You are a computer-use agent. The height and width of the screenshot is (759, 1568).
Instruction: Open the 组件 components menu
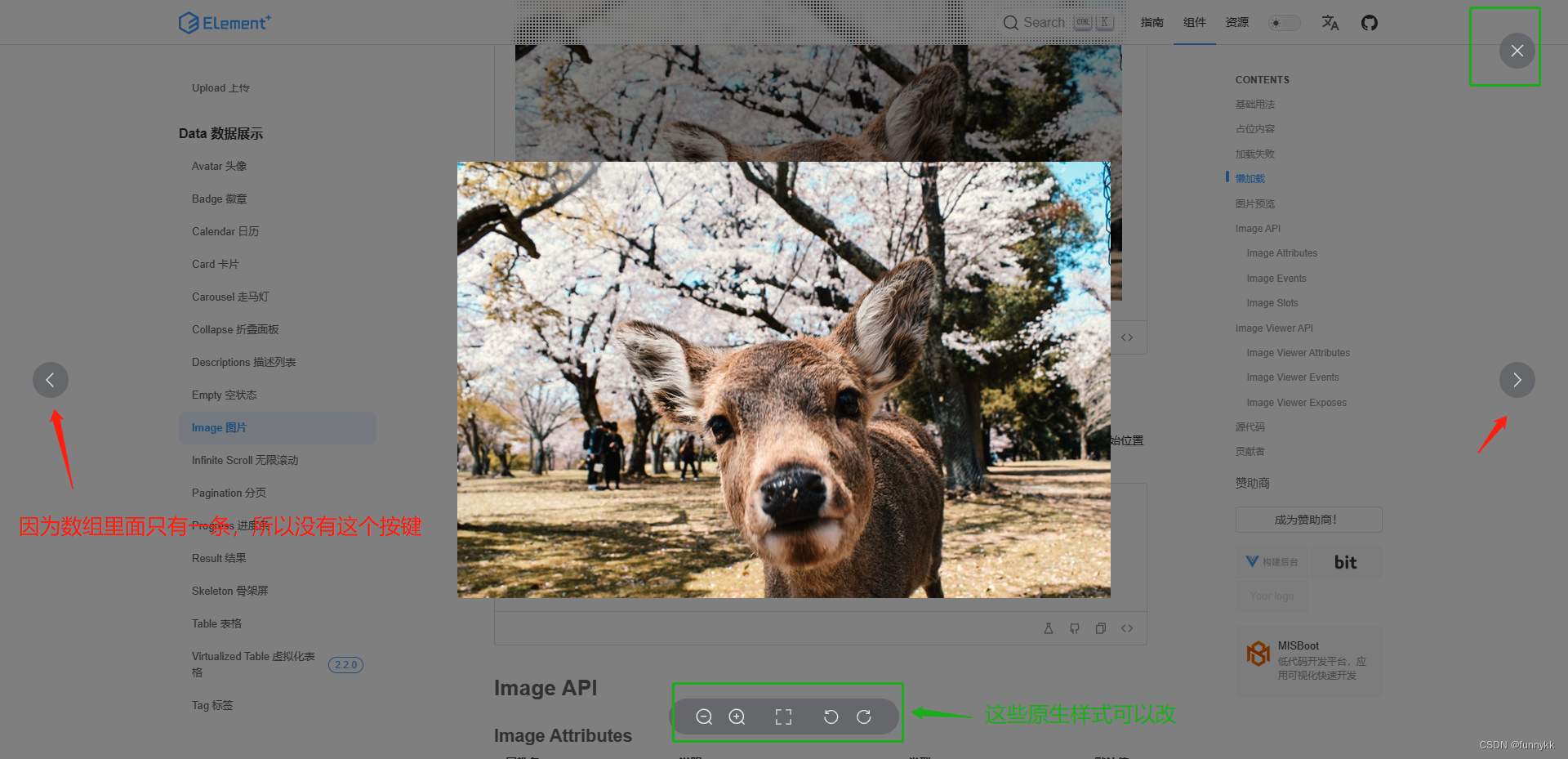[1195, 23]
